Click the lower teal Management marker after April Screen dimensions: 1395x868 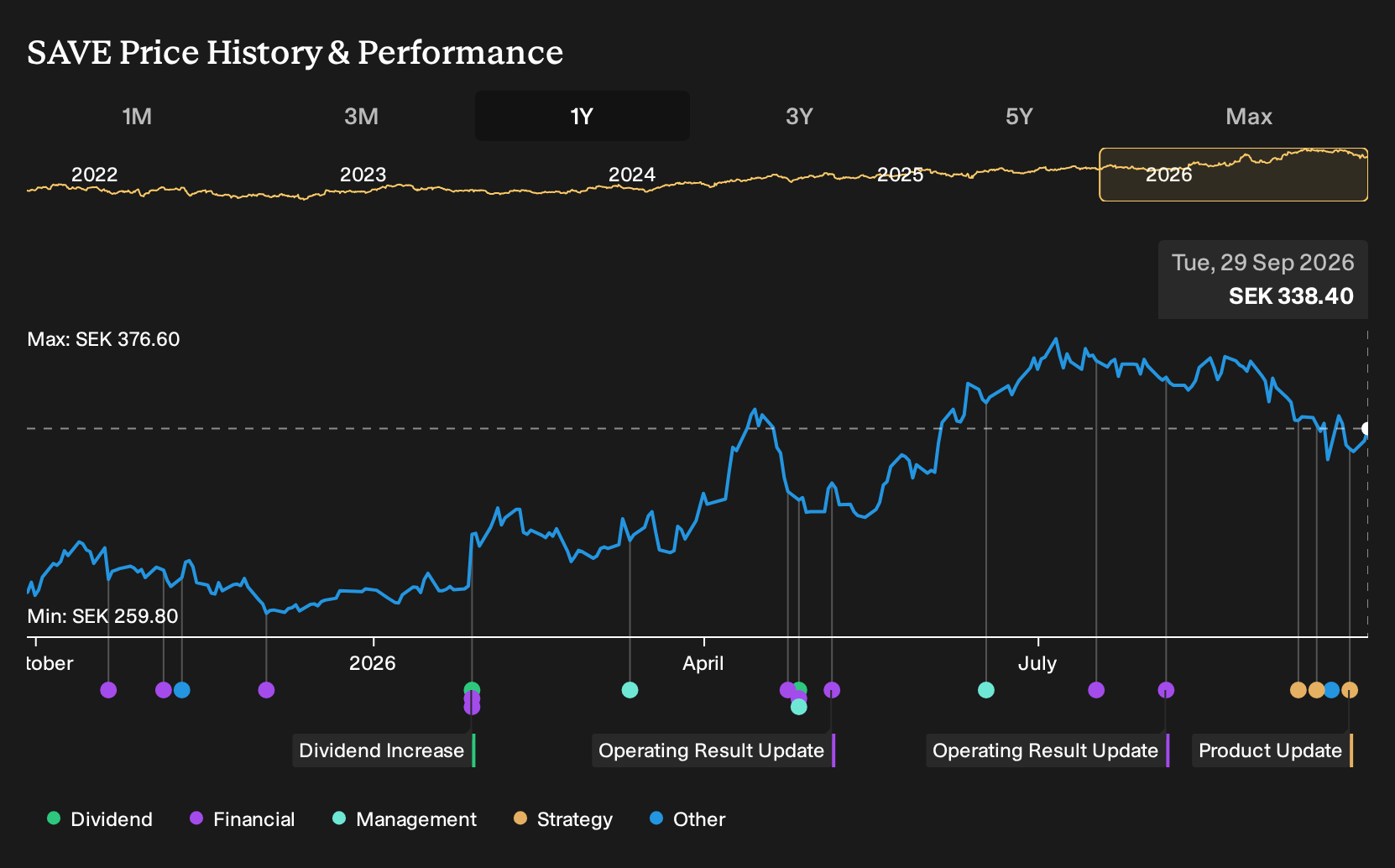pos(799,707)
